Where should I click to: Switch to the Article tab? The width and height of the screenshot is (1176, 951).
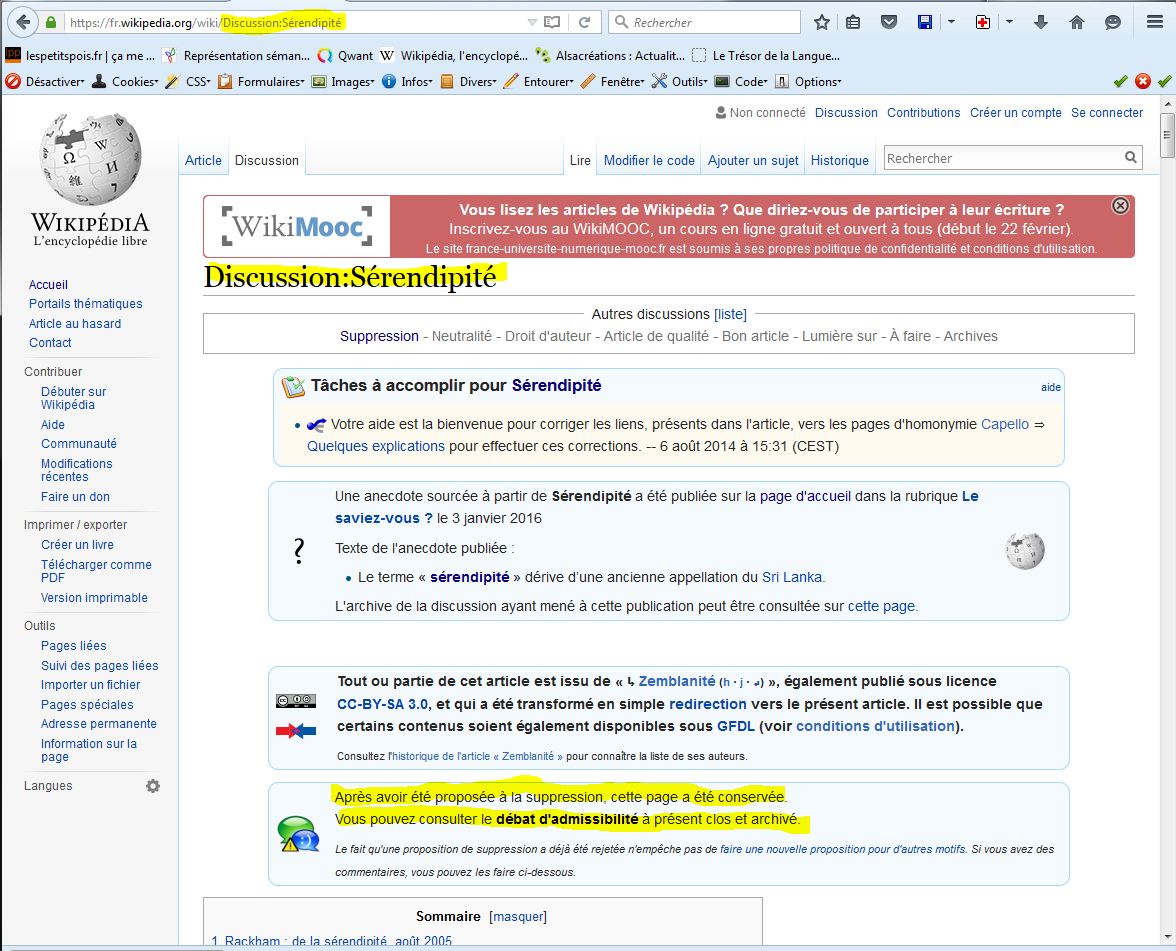(203, 160)
